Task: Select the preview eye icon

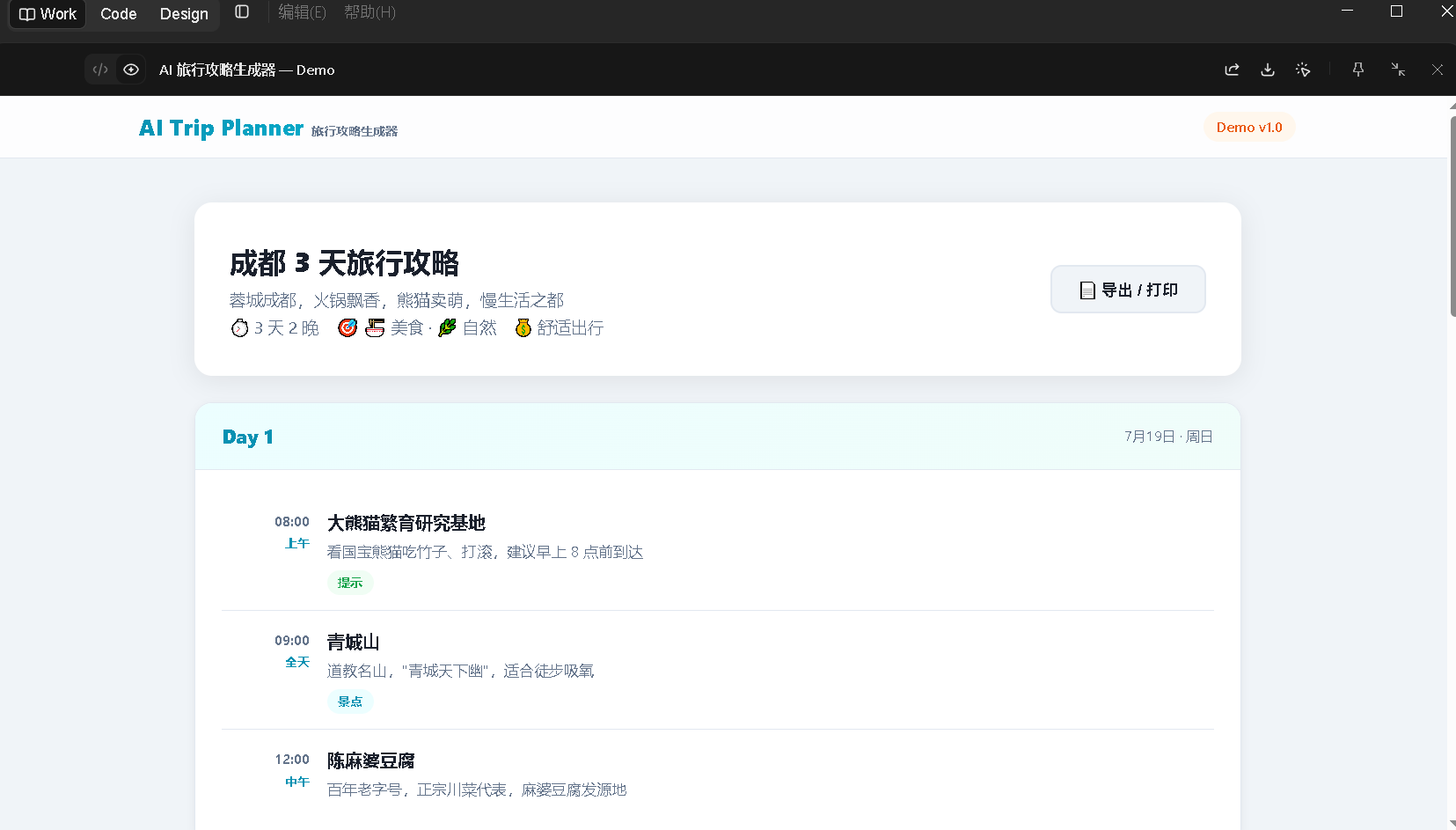Action: point(131,70)
